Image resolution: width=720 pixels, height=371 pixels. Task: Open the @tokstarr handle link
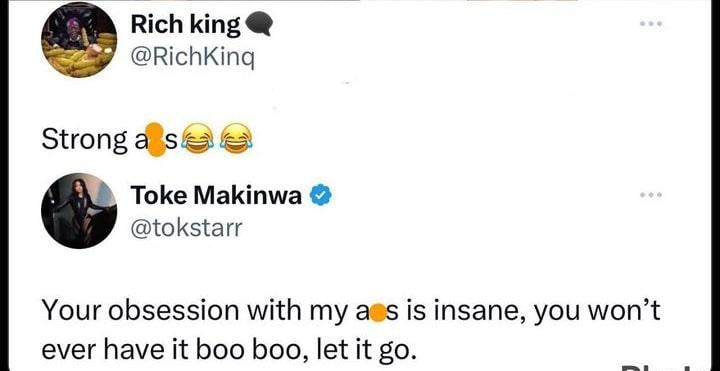pyautogui.click(x=186, y=228)
